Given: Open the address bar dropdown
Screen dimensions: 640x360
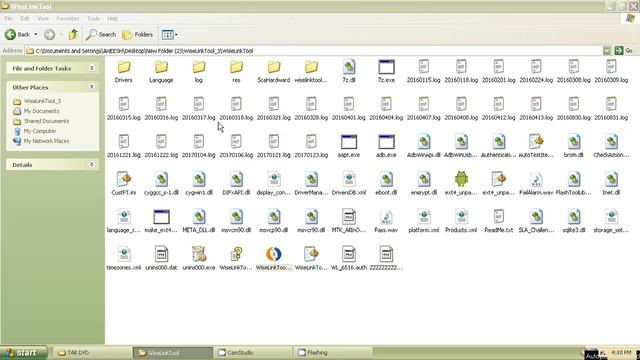Looking at the screenshot, I should [607, 51].
